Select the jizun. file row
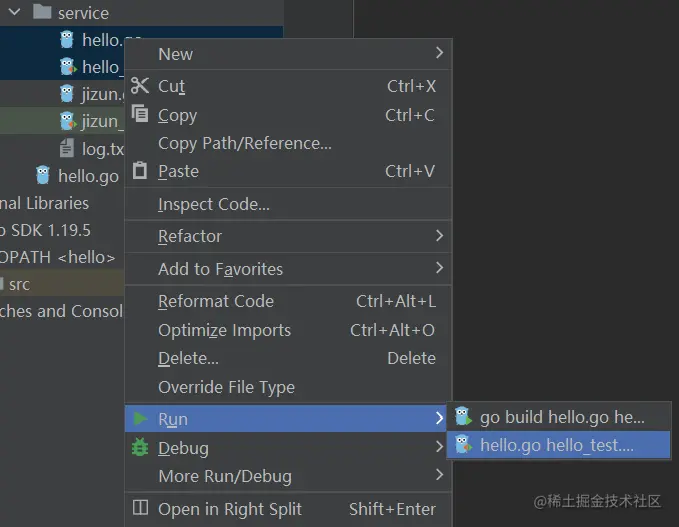 62,94
